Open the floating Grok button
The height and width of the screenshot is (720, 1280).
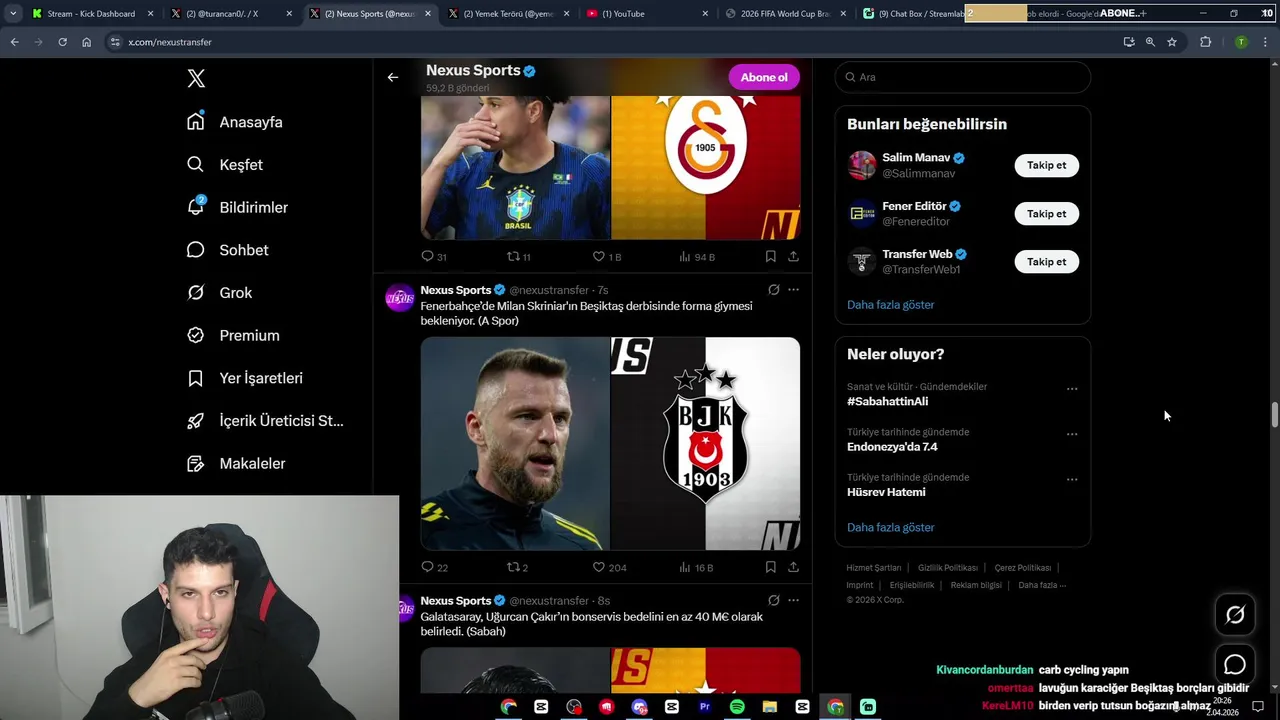coord(1235,615)
